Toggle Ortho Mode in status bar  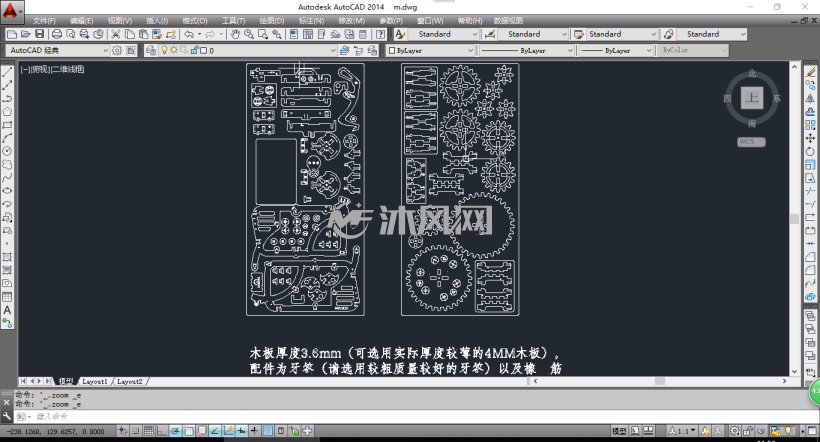(x=162, y=431)
